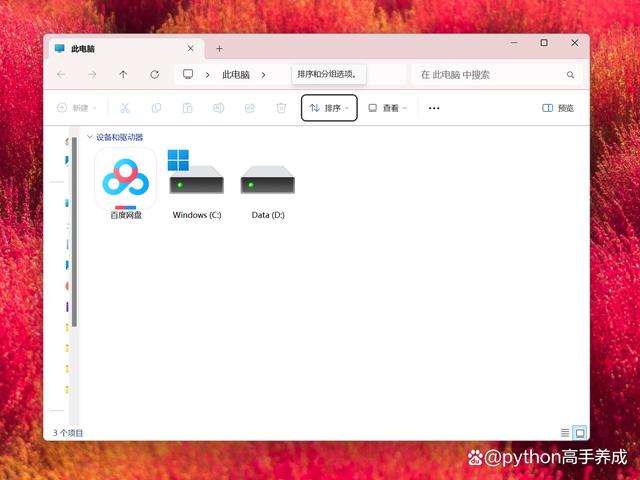This screenshot has height=480, width=640.
Task: Click the Rename icon in toolbar
Action: (x=218, y=108)
